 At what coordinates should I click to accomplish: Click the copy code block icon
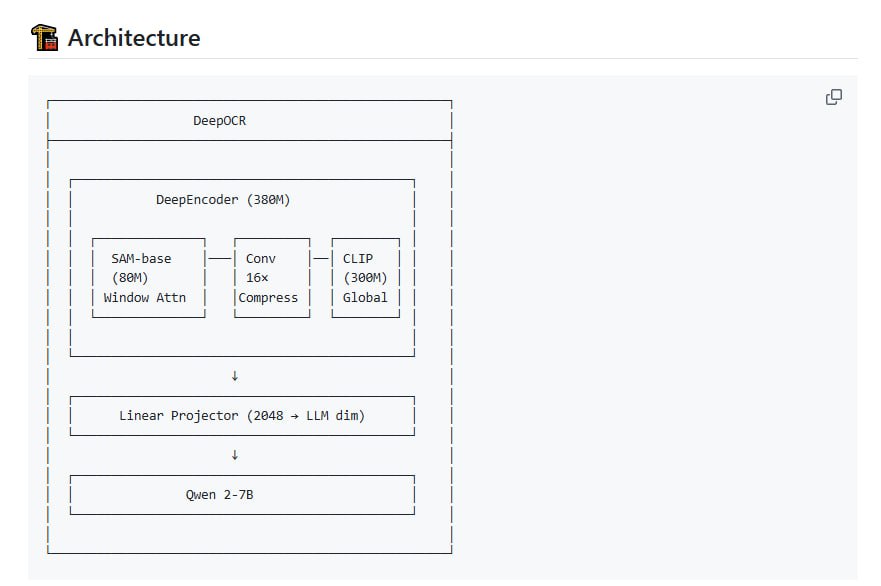pos(833,97)
